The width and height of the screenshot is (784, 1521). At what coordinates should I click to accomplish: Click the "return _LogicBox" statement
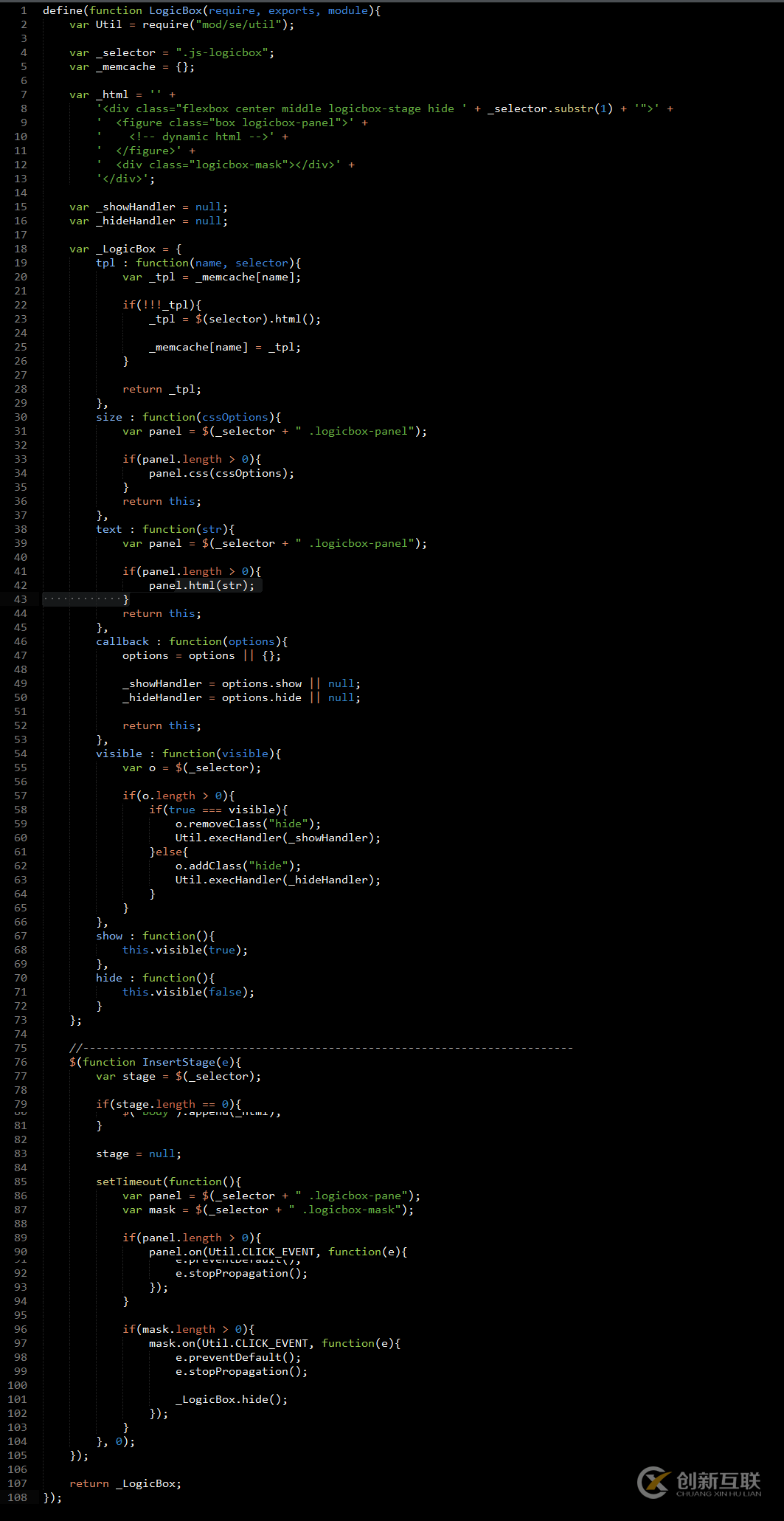click(x=125, y=1483)
